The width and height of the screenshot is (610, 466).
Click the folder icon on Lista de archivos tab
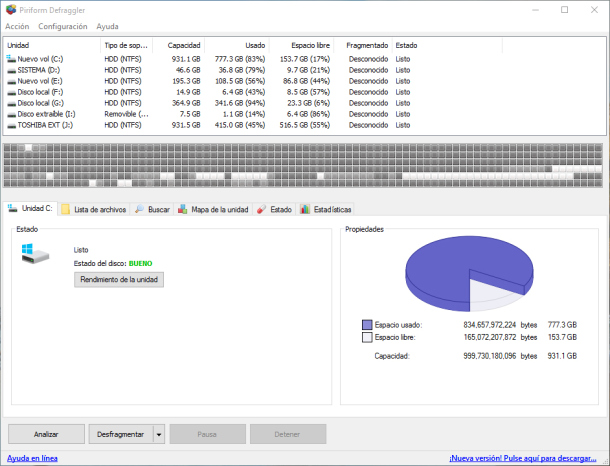coord(65,209)
